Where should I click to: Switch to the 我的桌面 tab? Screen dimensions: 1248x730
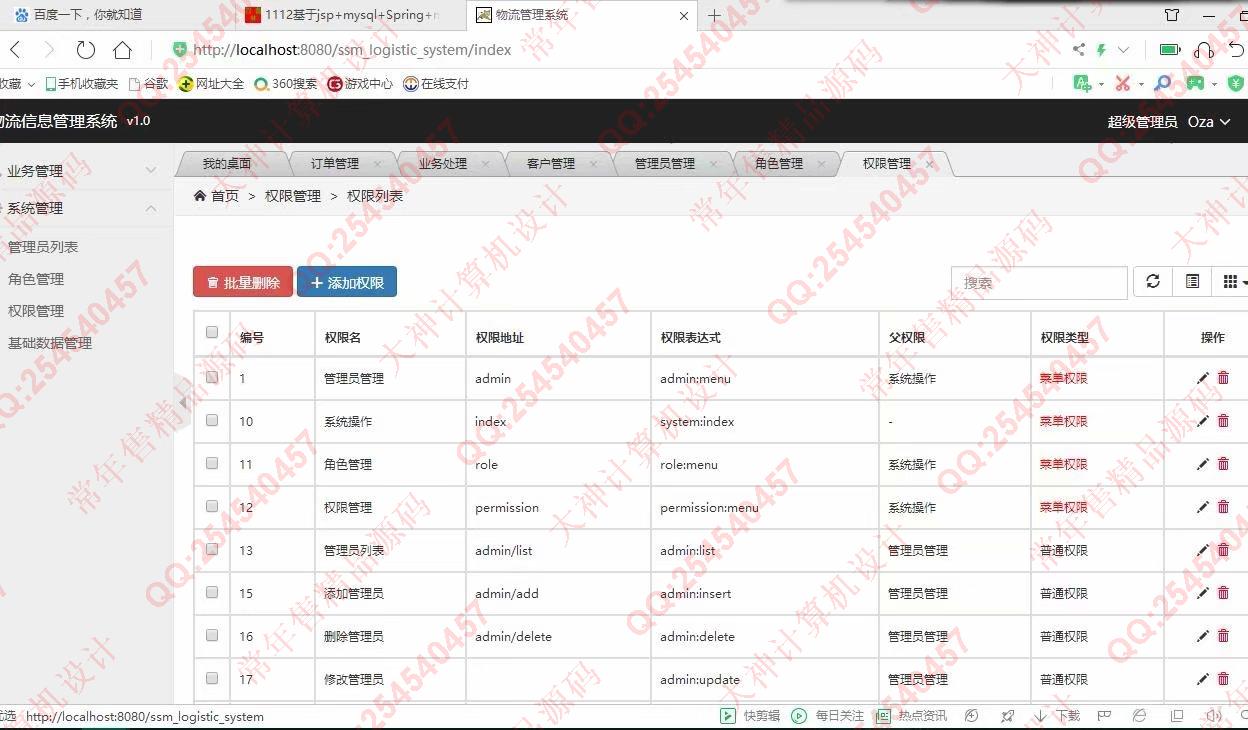point(227,163)
